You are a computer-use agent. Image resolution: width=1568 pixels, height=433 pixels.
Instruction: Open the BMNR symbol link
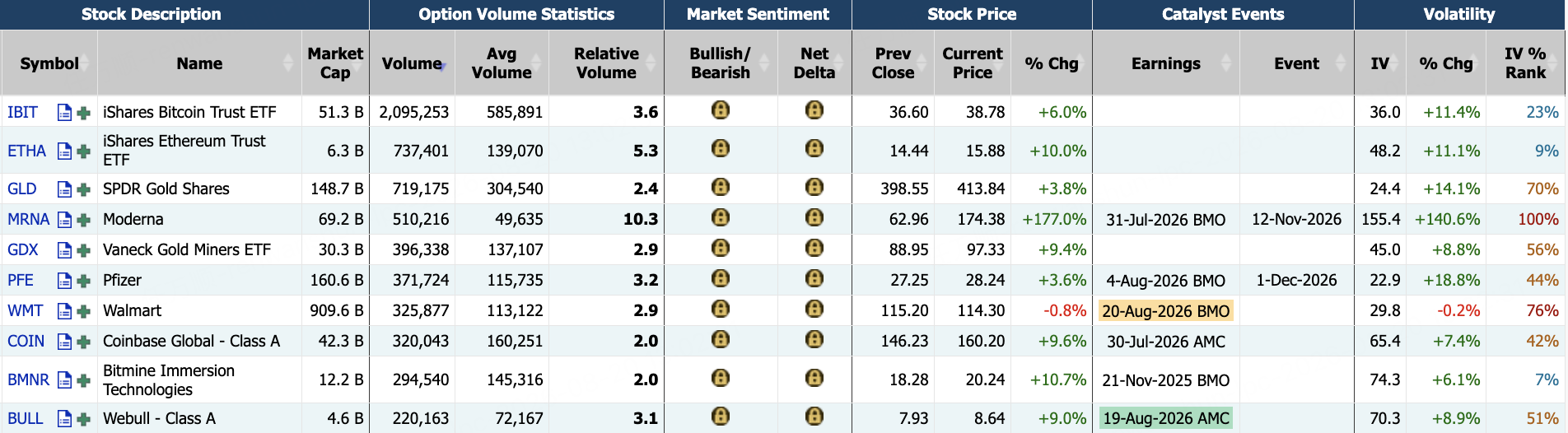tap(28, 380)
